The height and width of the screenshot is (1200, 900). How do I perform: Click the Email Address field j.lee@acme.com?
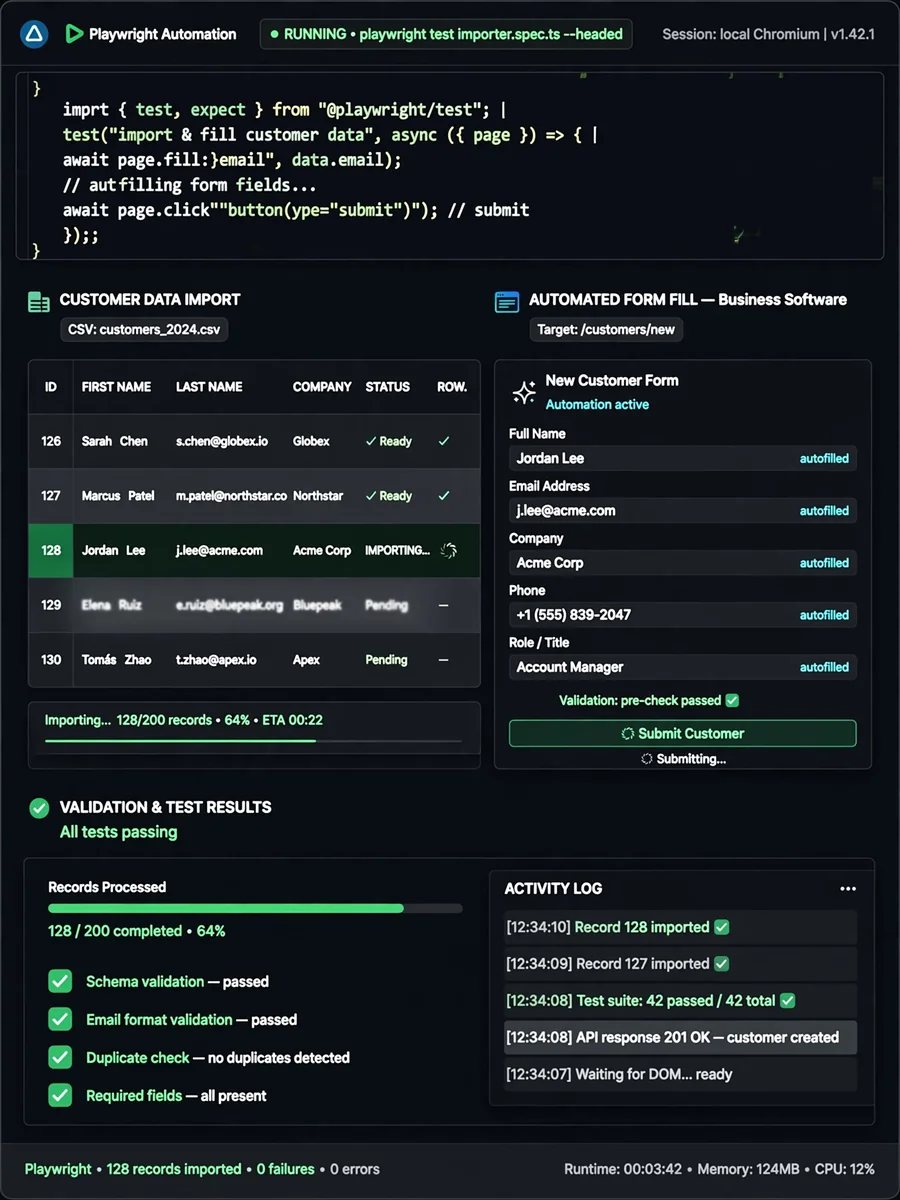(x=683, y=510)
